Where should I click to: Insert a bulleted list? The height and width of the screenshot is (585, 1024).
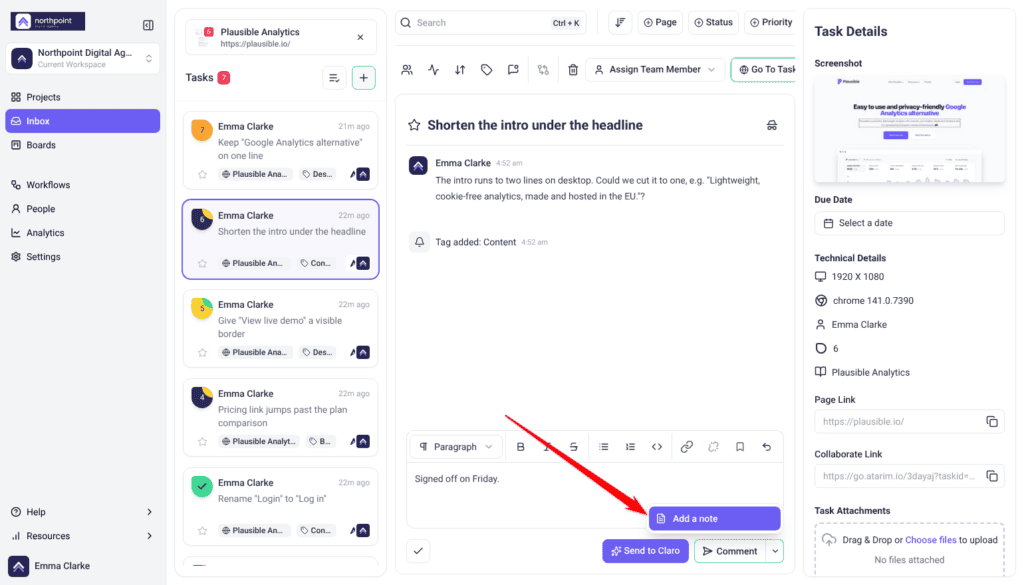click(604, 447)
